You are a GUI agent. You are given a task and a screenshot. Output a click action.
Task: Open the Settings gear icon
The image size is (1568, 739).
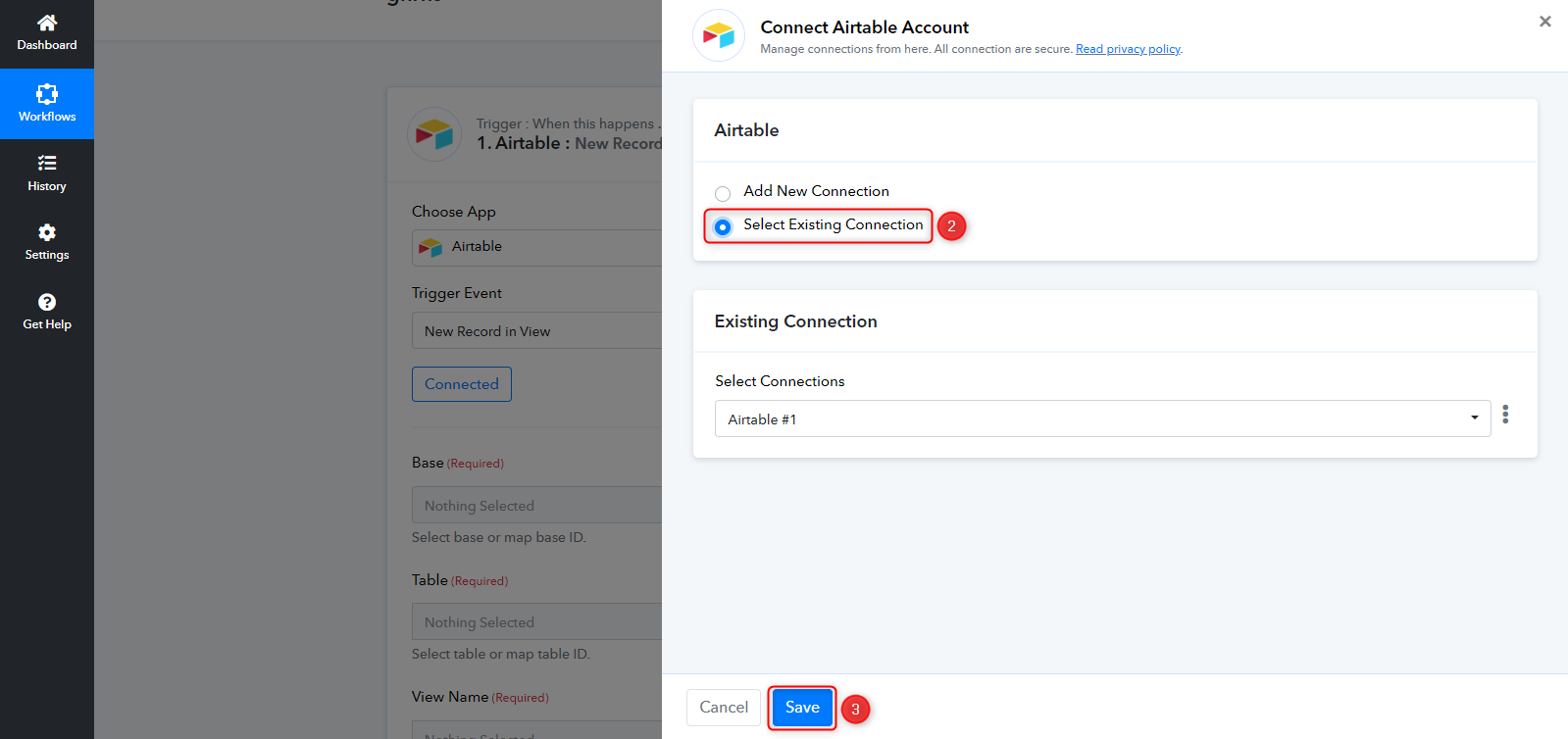[47, 232]
